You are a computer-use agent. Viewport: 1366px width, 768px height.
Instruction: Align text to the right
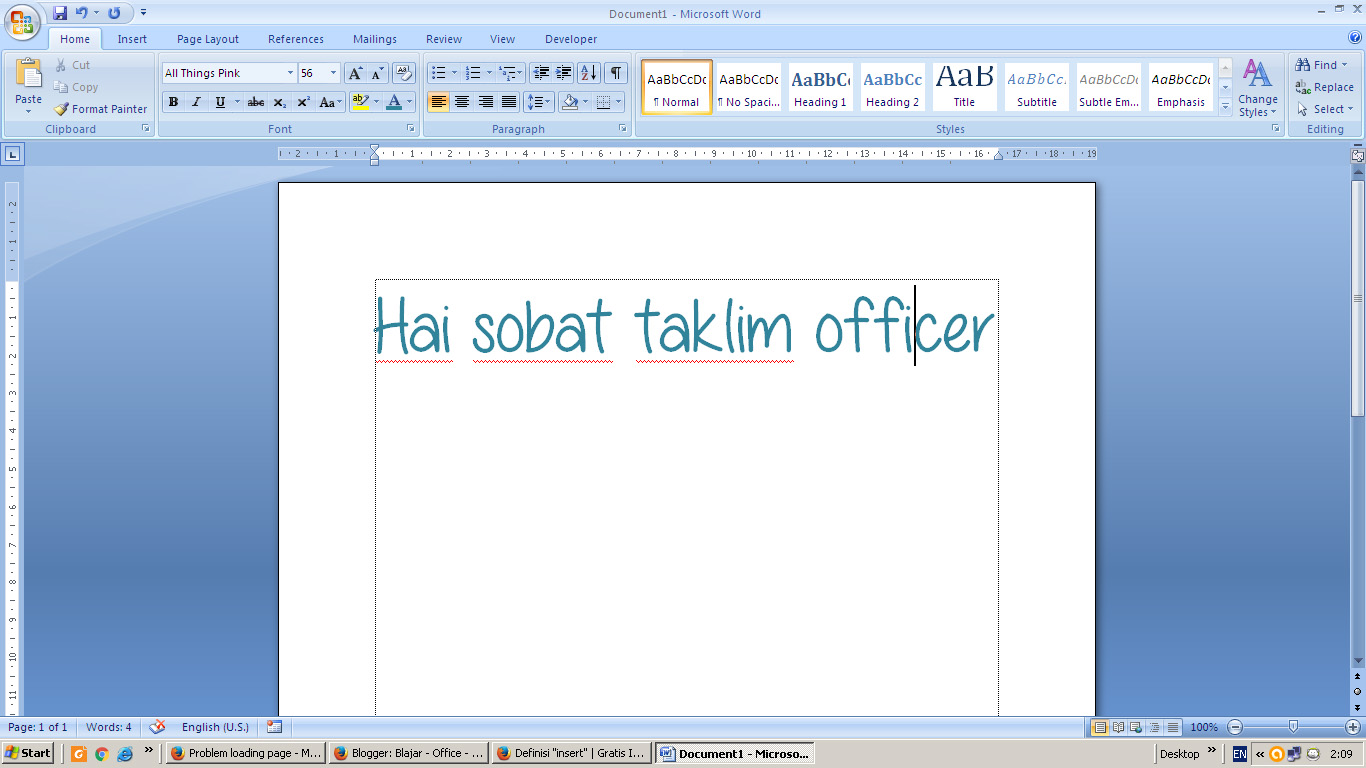pyautogui.click(x=485, y=102)
